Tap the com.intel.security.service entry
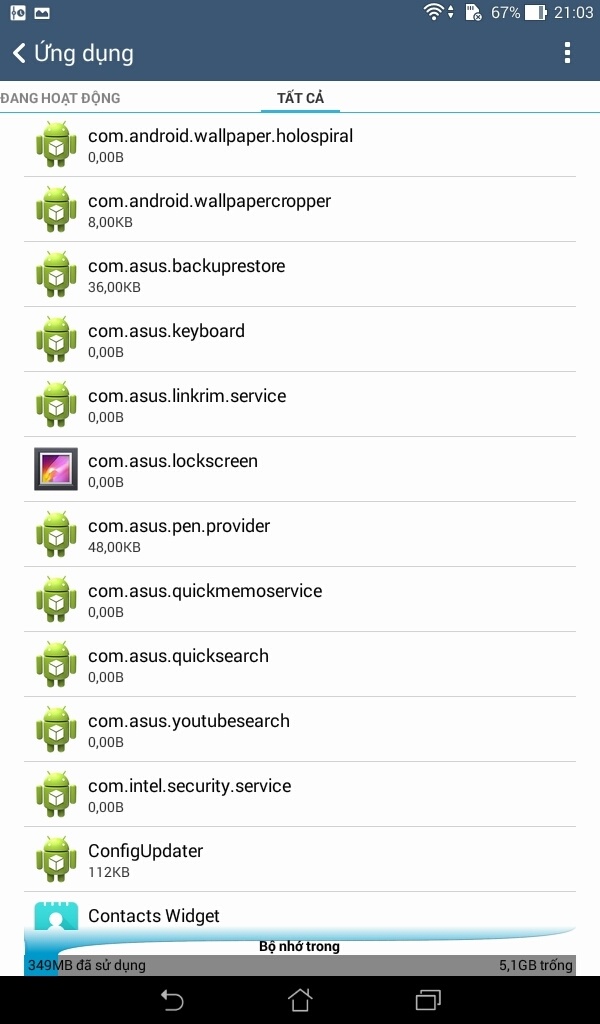This screenshot has width=600, height=1024. [300, 794]
